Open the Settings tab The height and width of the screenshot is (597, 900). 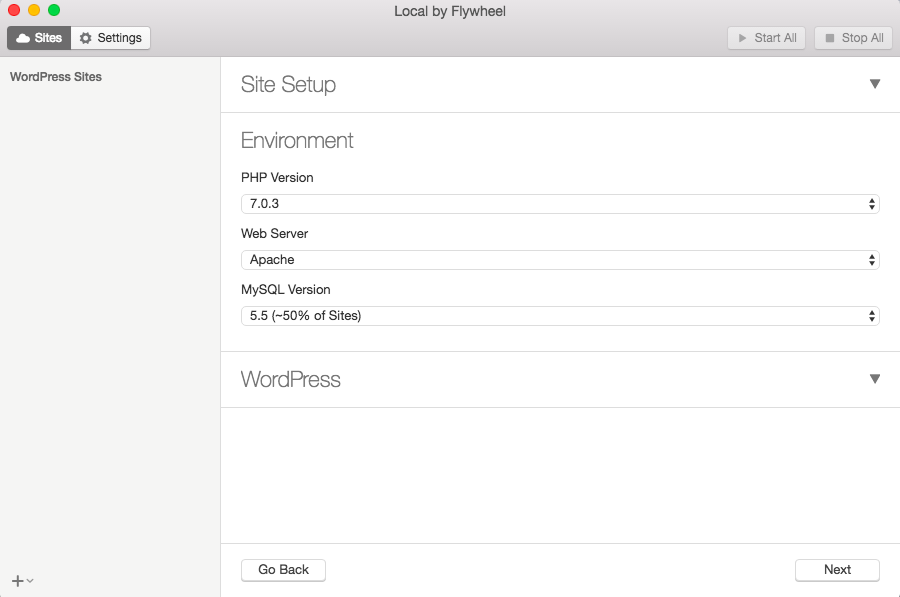pyautogui.click(x=111, y=38)
